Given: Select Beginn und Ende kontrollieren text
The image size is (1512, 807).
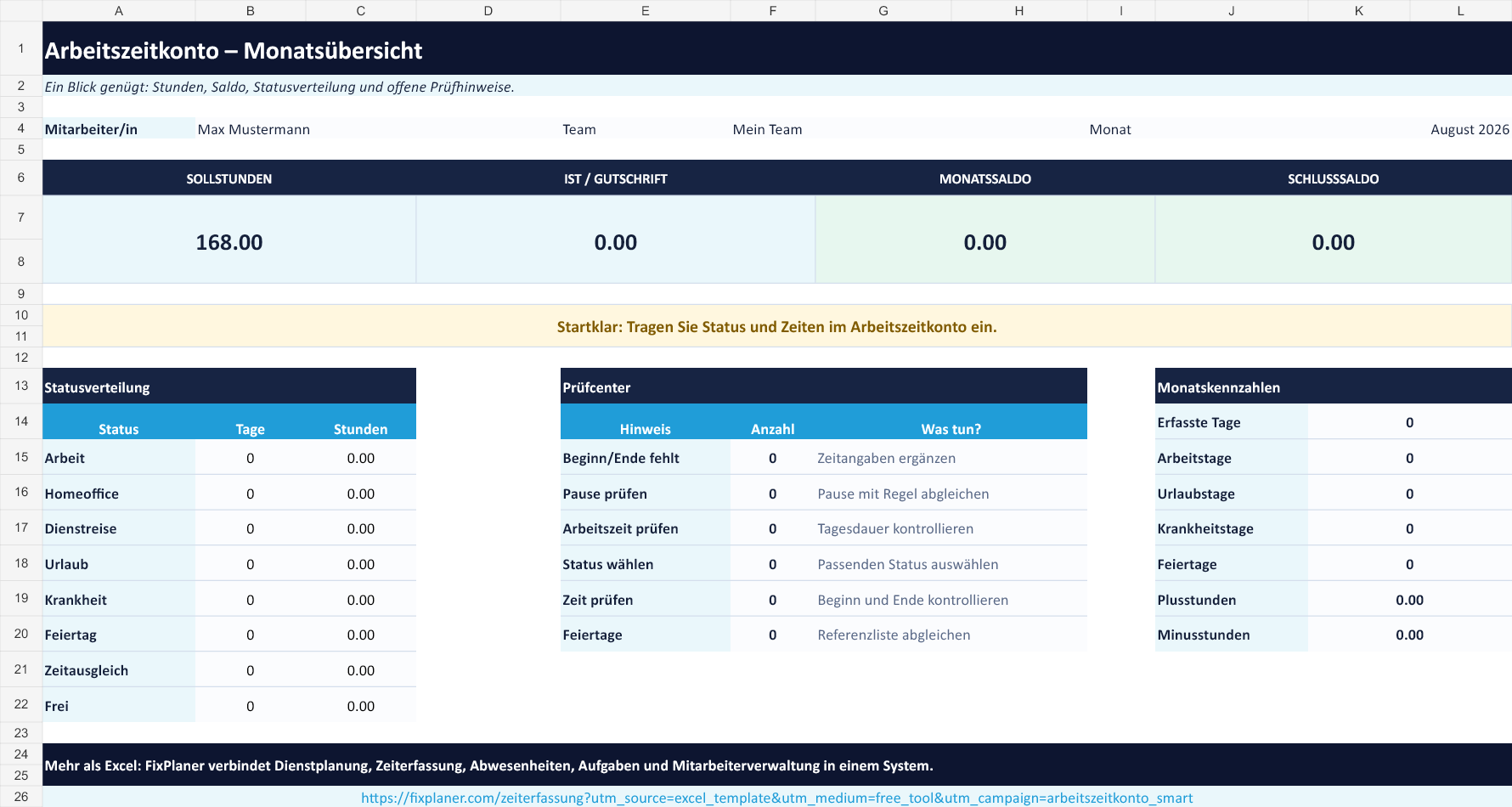Looking at the screenshot, I should 912,600.
